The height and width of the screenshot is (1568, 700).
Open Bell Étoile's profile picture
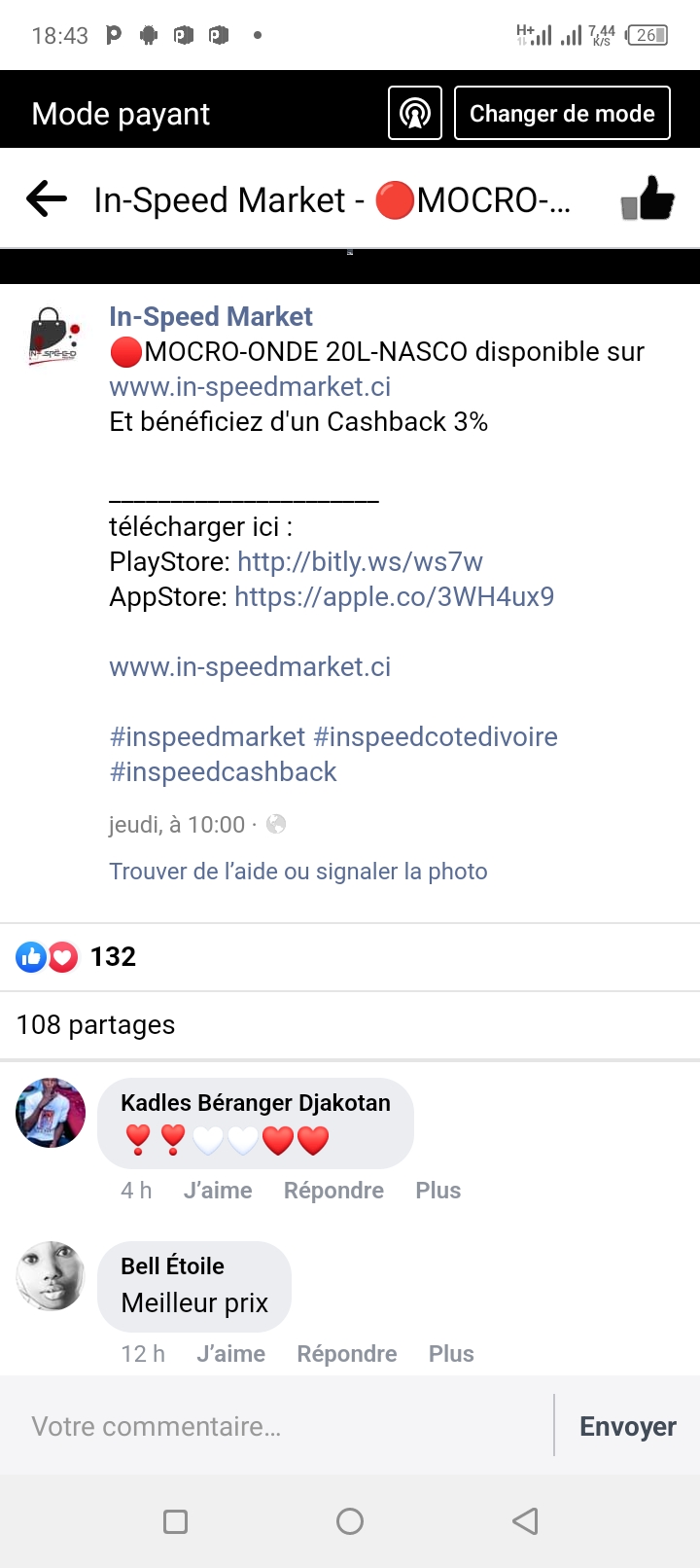point(51,1276)
